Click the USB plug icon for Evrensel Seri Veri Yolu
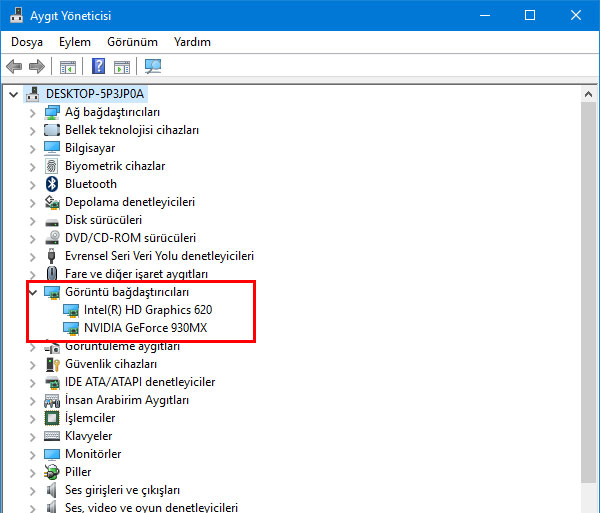 click(x=51, y=256)
